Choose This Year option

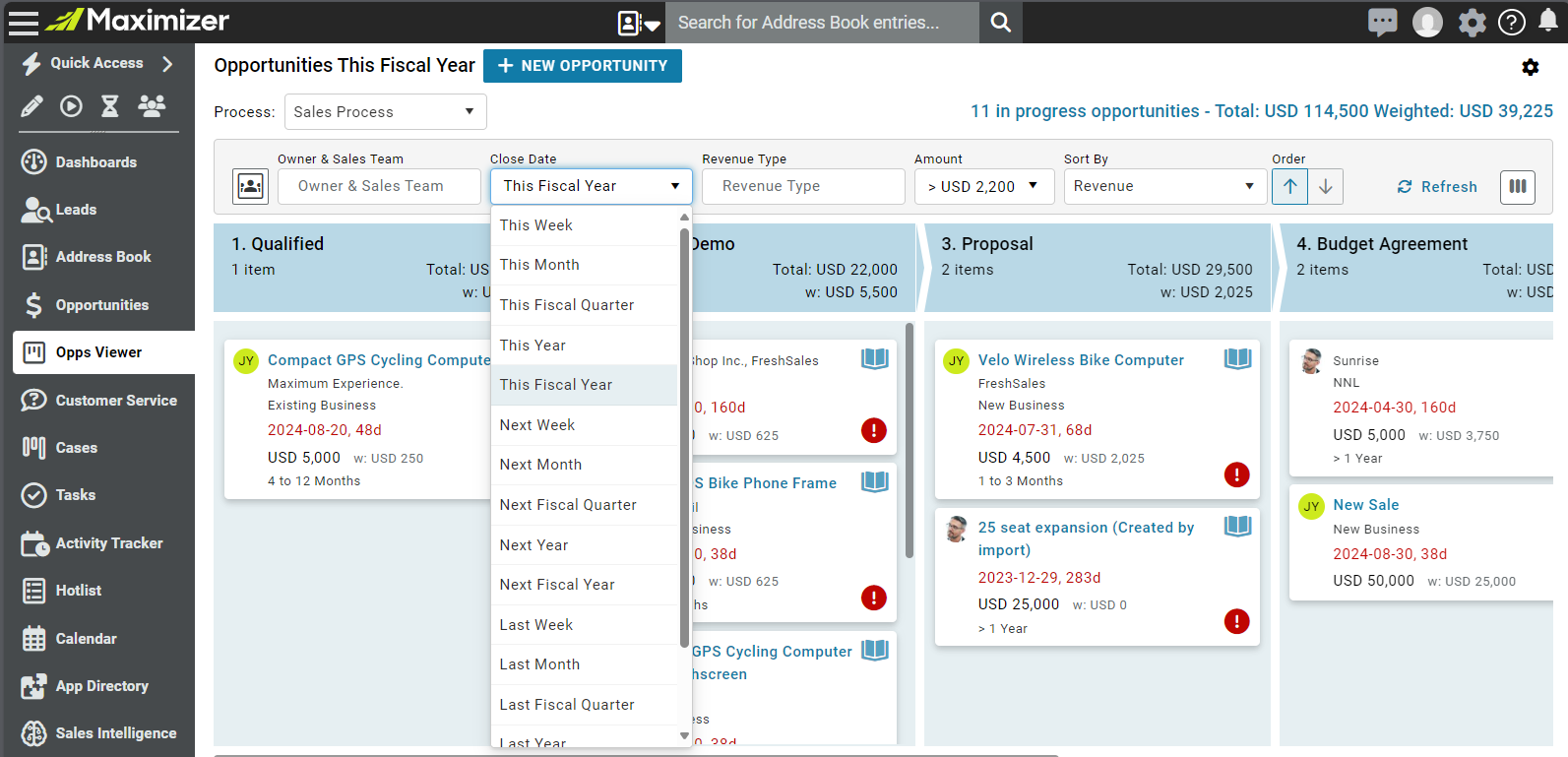point(585,346)
